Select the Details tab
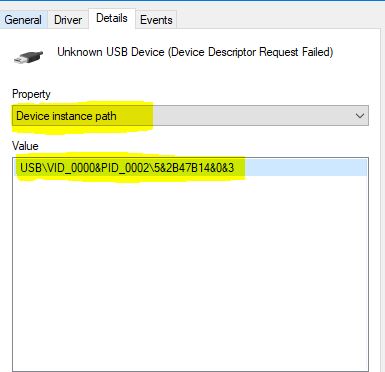The image size is (385, 372). coord(112,18)
